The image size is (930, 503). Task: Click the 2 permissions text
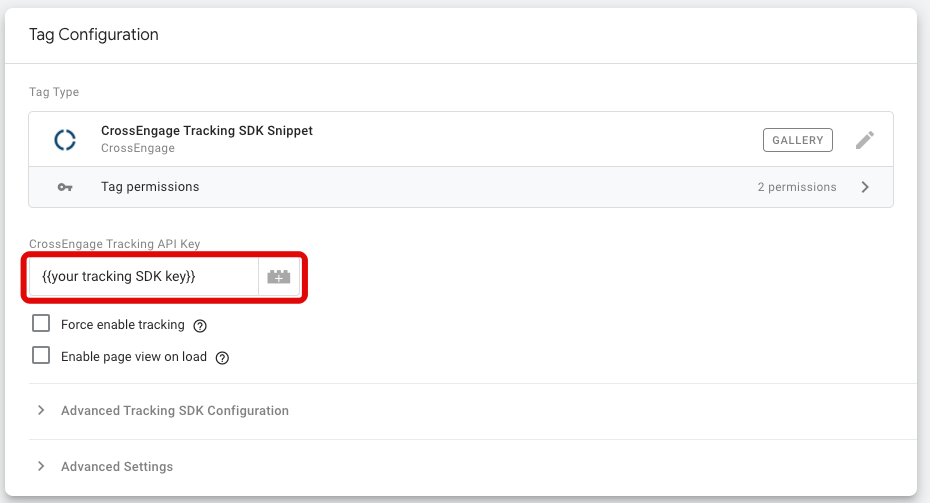point(797,187)
